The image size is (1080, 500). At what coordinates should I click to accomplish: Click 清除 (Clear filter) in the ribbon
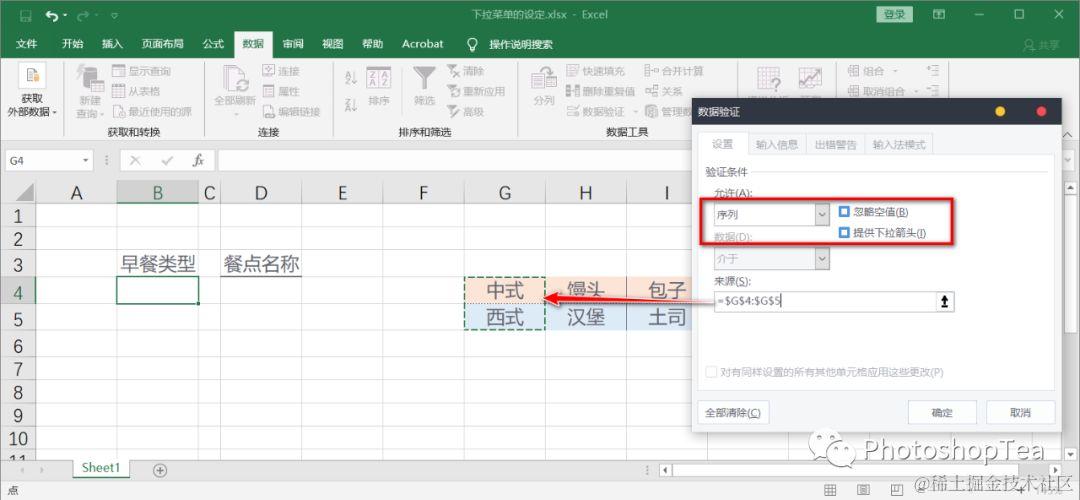click(x=466, y=71)
